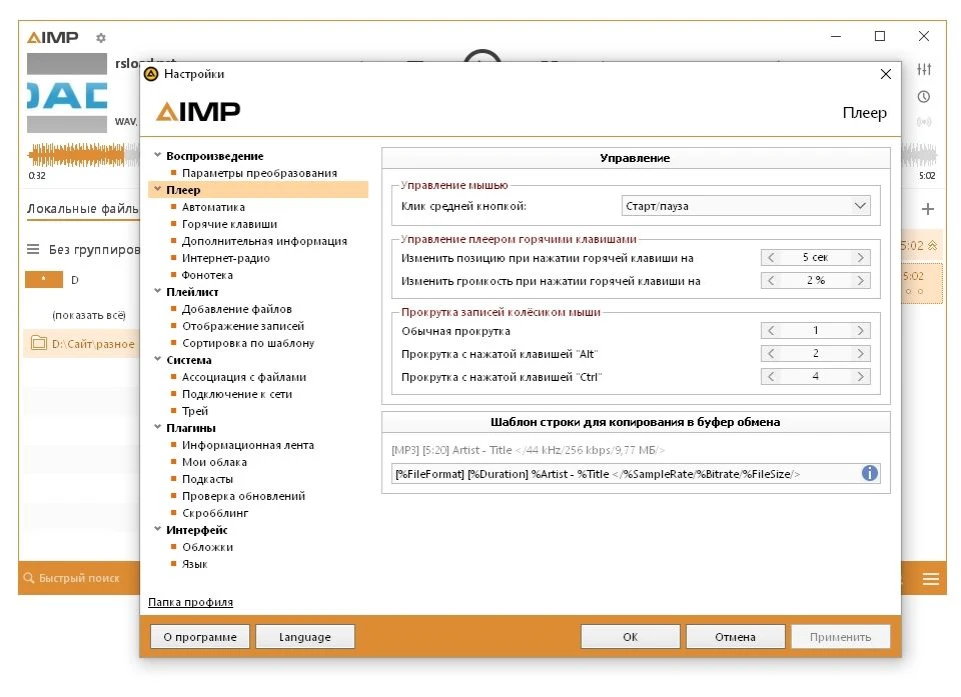Viewport: 961px width, 697px height.
Task: Collapse the Плагины tree section
Action: tap(158, 427)
